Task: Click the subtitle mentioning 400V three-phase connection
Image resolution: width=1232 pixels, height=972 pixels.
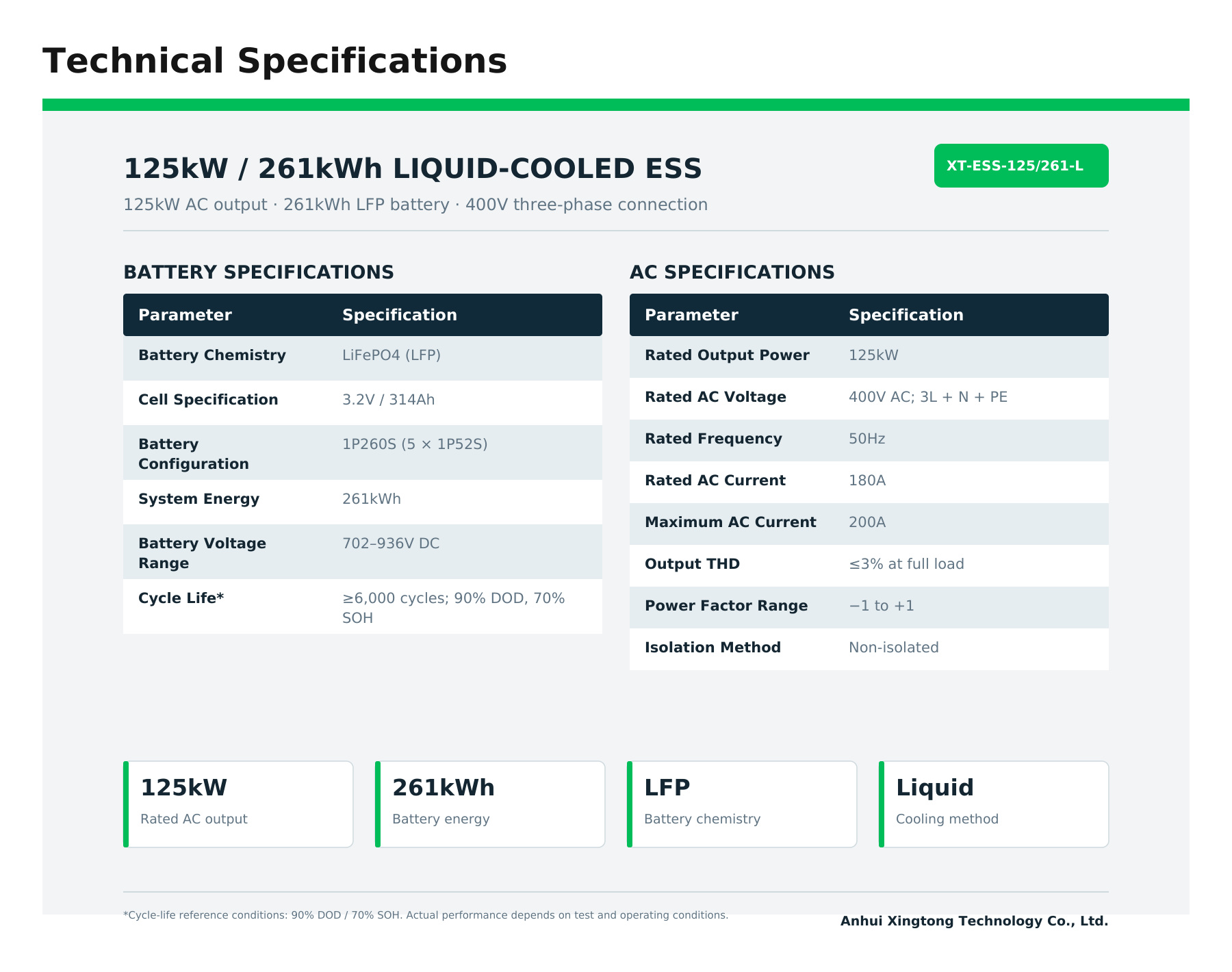Action: pos(415,205)
